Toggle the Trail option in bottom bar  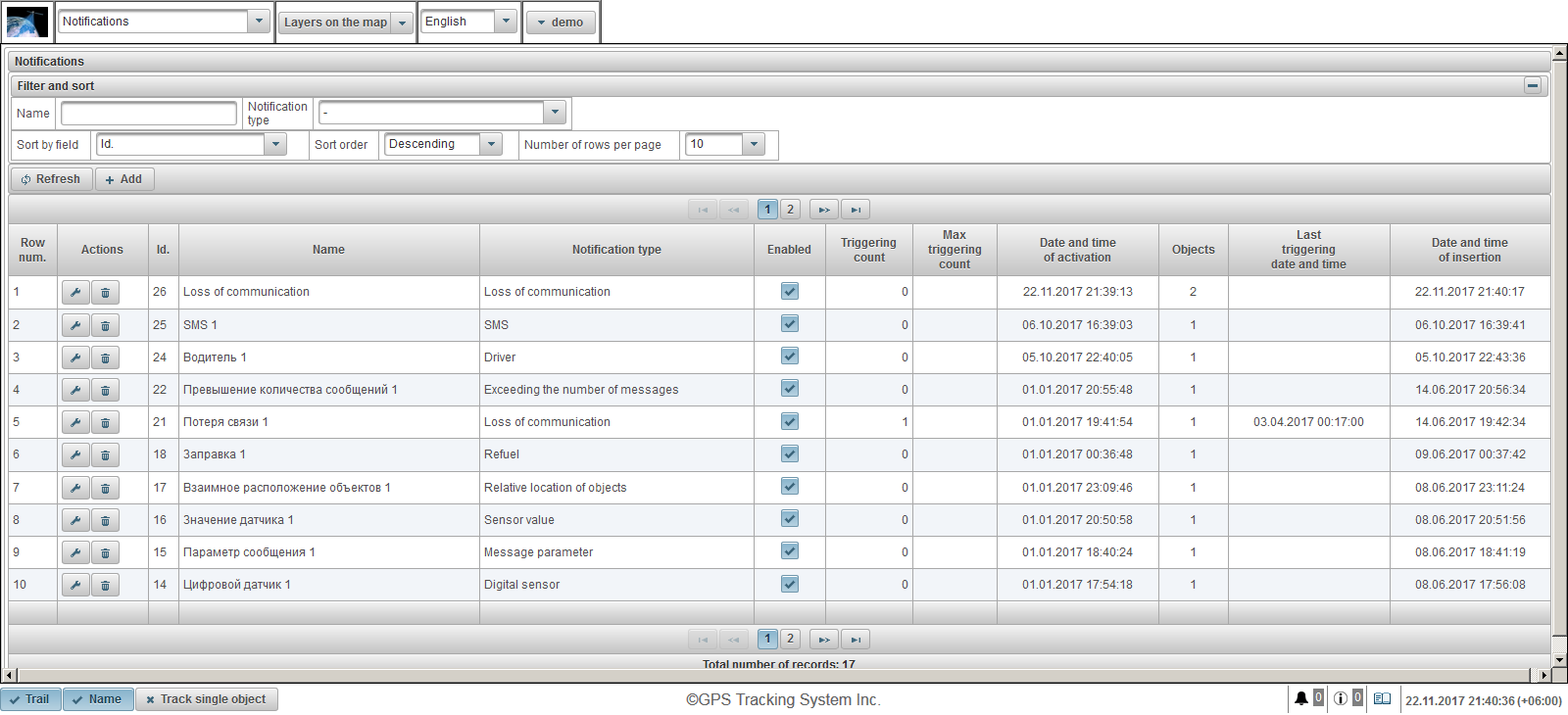(30, 699)
